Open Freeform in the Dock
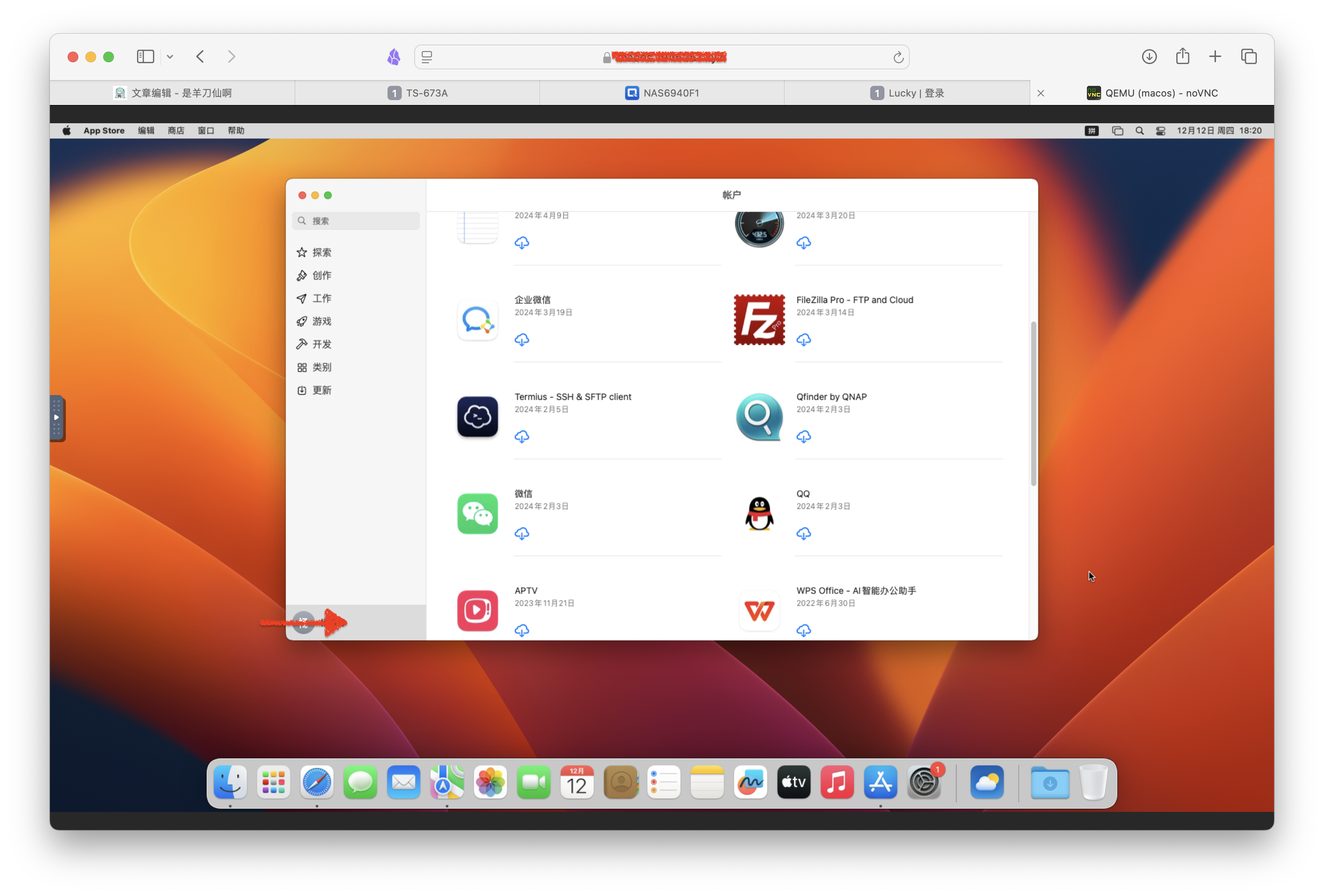 pos(750,783)
